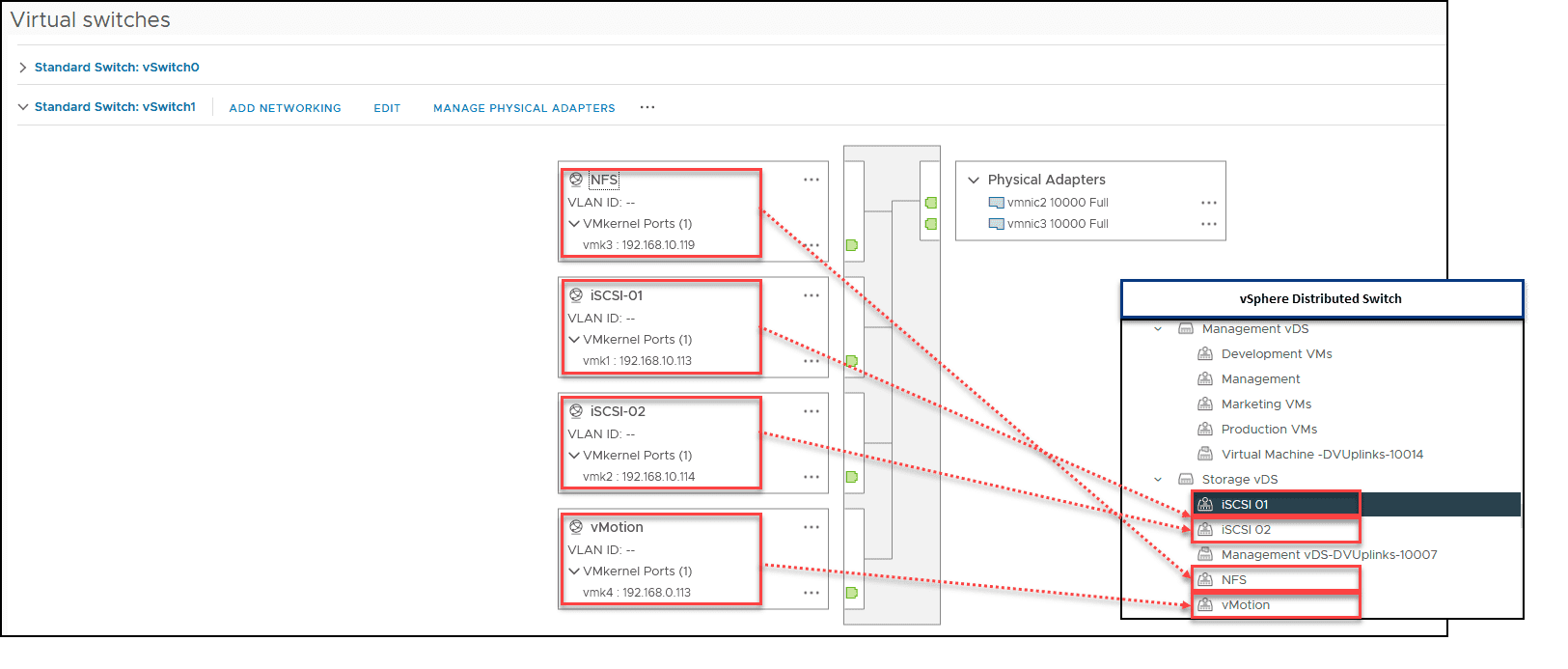Open the NFS port group actions menu
The image size is (1568, 669).
click(x=812, y=180)
